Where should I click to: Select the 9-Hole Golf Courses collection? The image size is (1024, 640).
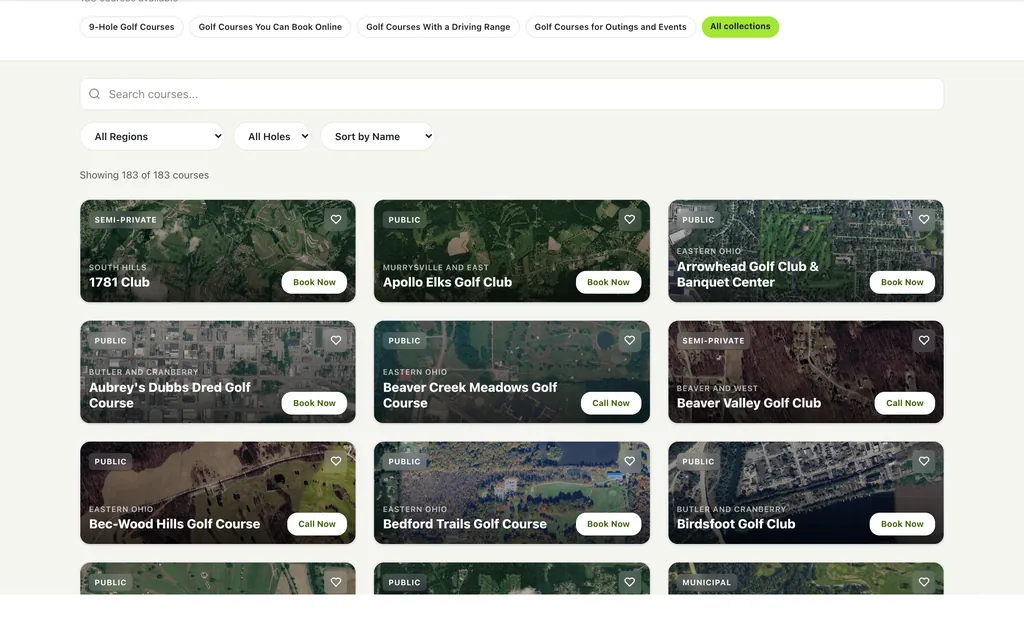click(131, 27)
